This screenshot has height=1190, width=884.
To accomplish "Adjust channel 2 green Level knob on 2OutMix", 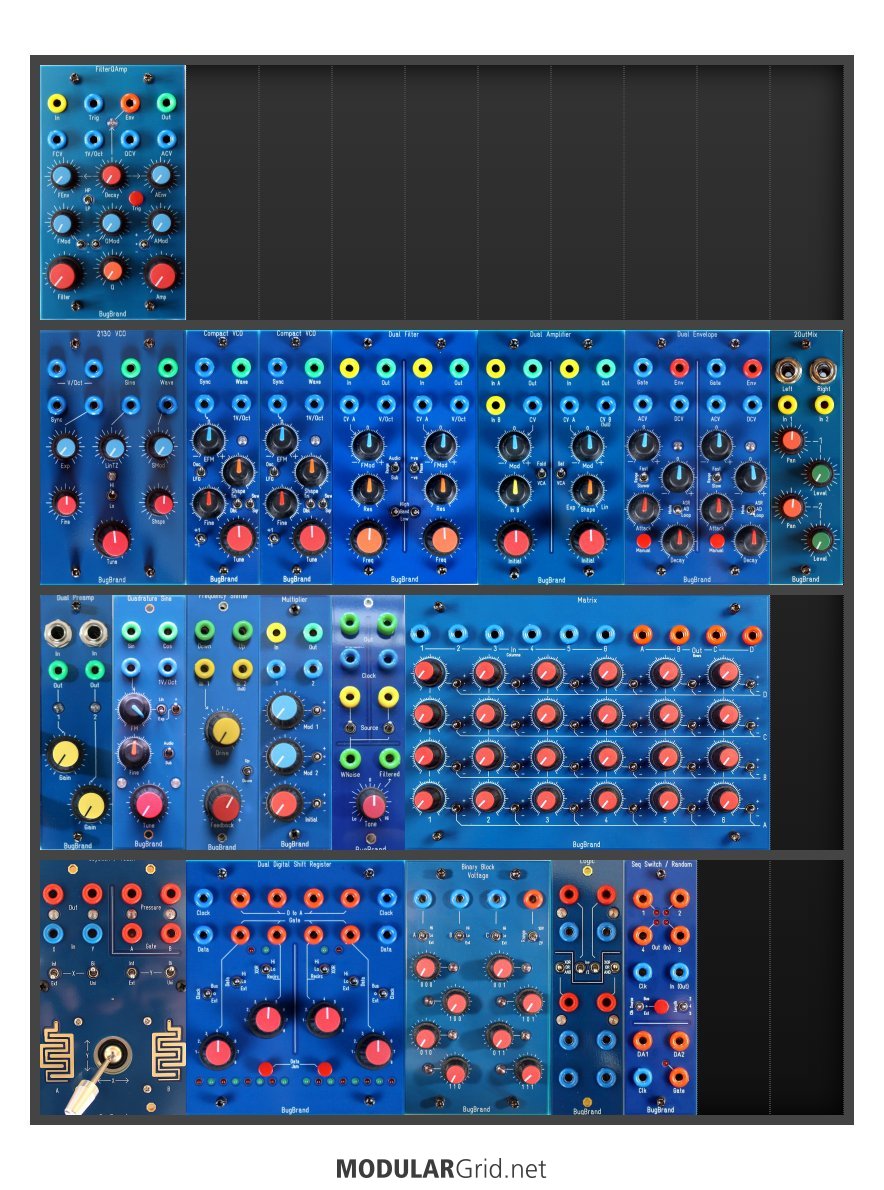I will pyautogui.click(x=820, y=541).
